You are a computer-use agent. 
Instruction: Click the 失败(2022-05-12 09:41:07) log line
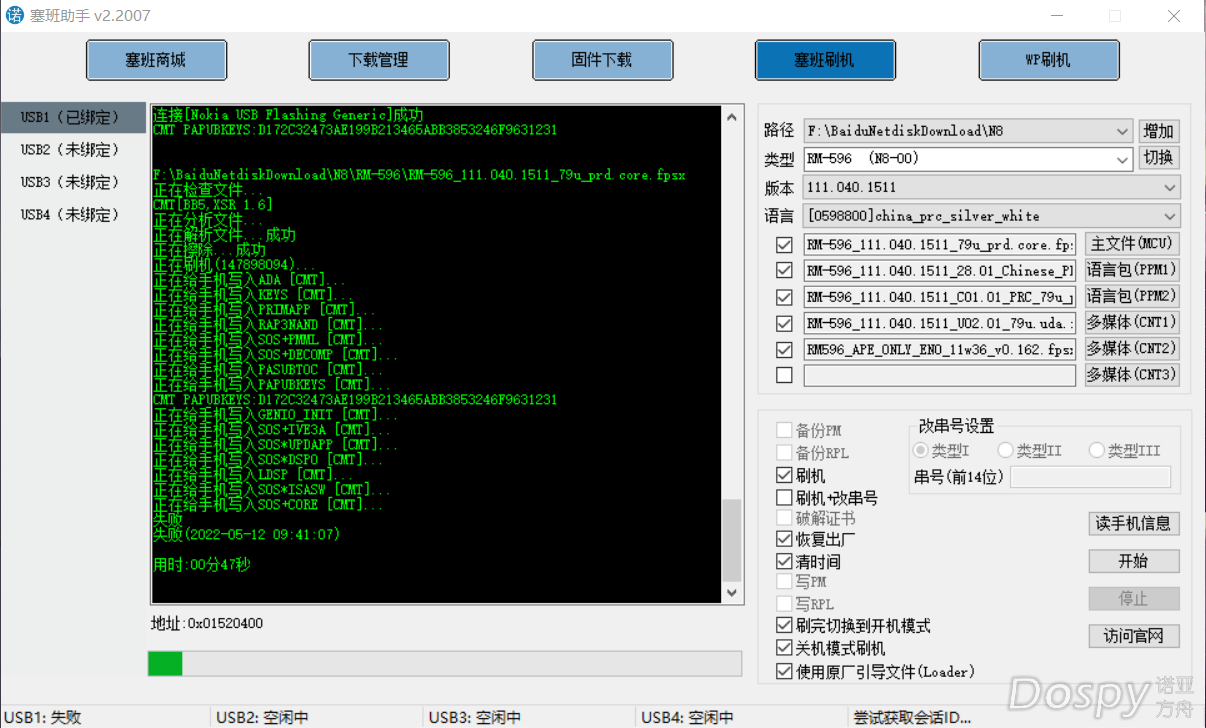point(247,535)
